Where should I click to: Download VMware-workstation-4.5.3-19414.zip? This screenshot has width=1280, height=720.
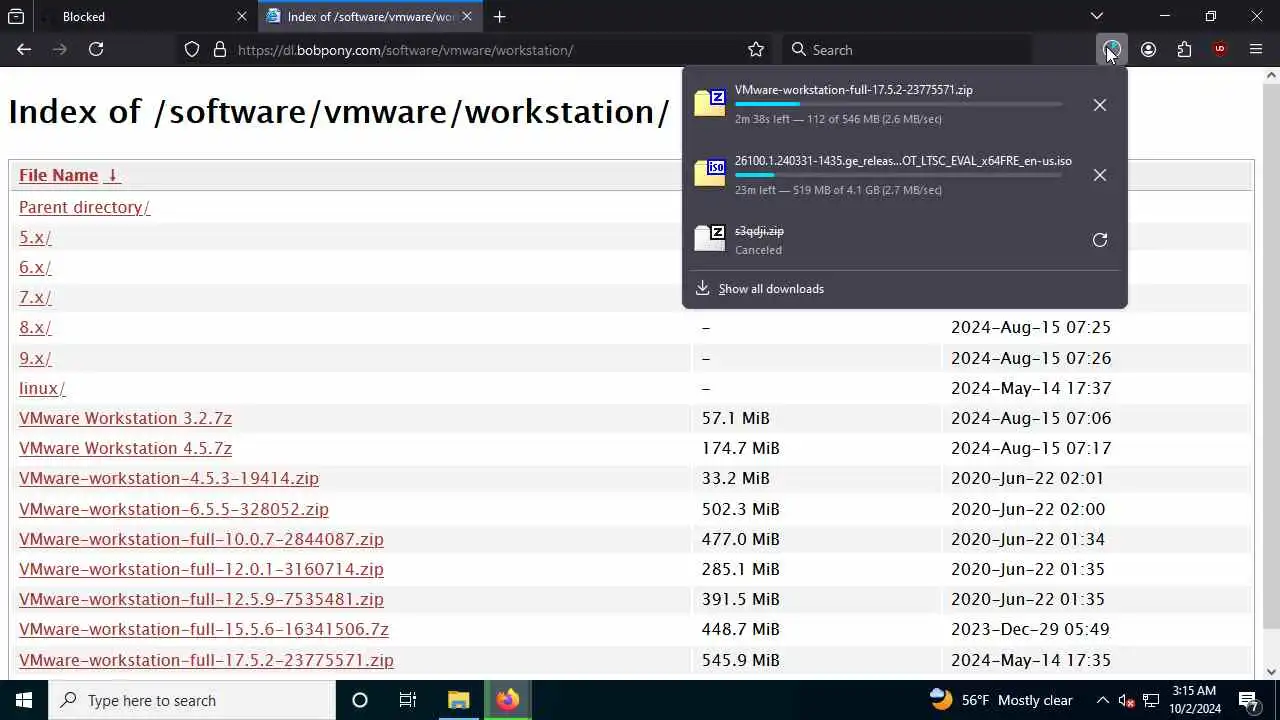click(169, 478)
